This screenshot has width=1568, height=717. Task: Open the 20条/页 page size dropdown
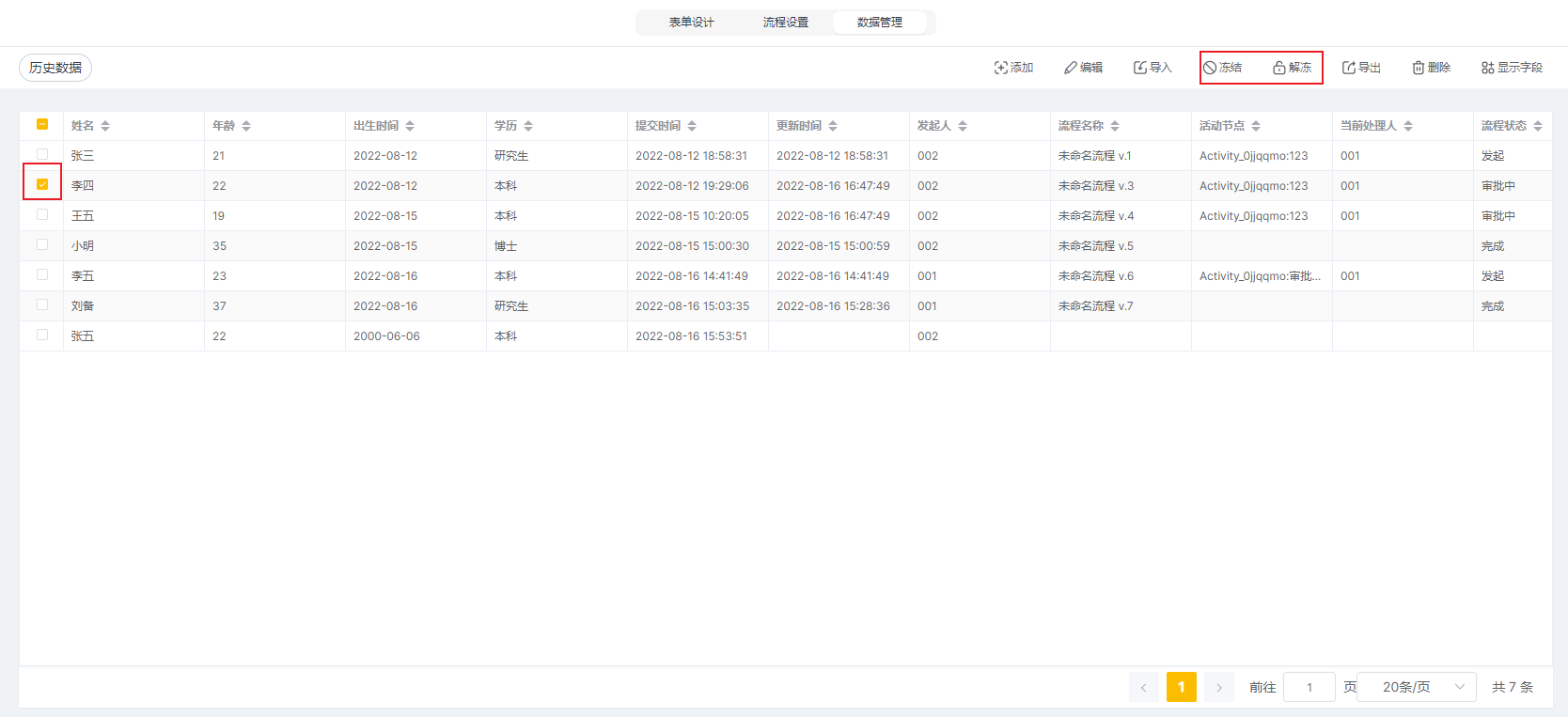click(x=1417, y=687)
